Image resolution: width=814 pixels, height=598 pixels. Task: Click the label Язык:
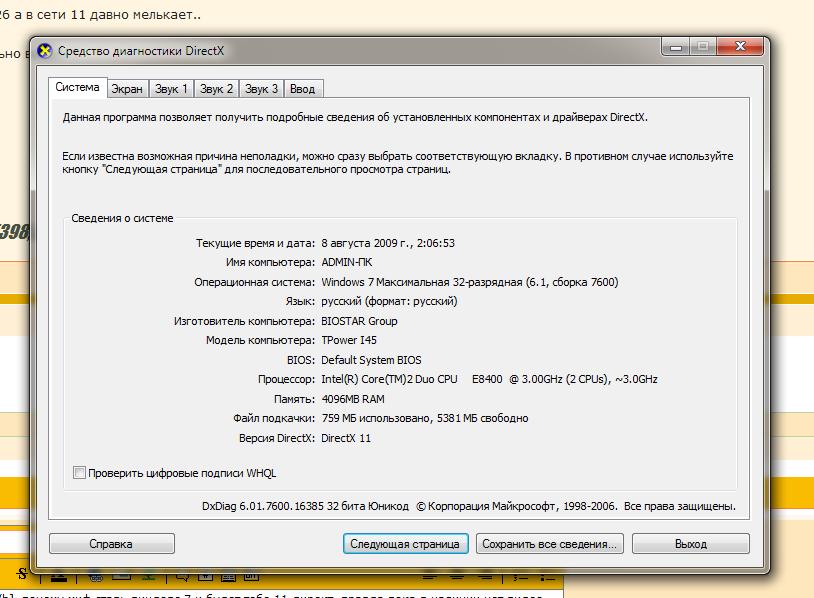pyautogui.click(x=300, y=301)
